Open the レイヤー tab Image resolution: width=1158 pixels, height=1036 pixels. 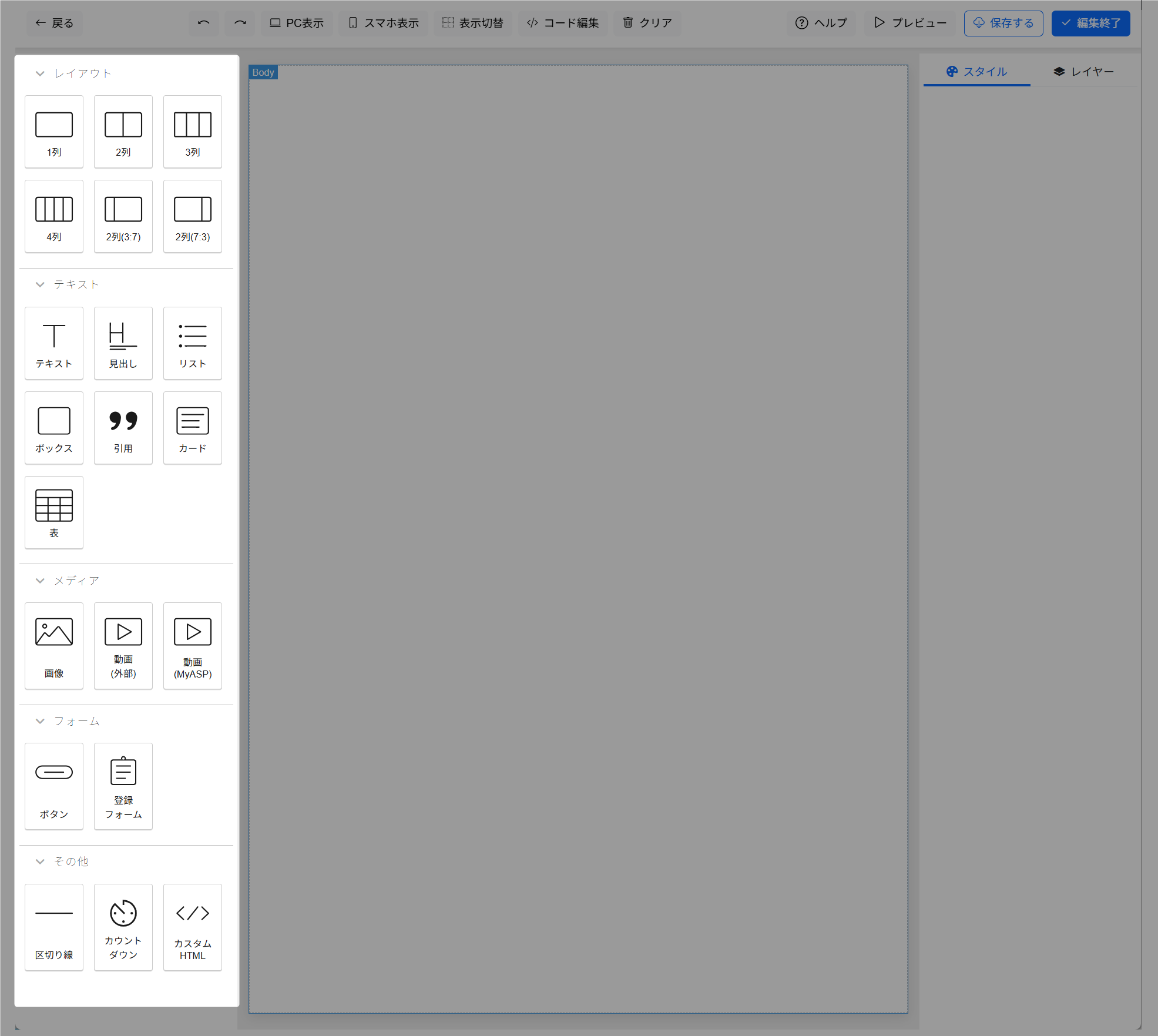(x=1083, y=72)
